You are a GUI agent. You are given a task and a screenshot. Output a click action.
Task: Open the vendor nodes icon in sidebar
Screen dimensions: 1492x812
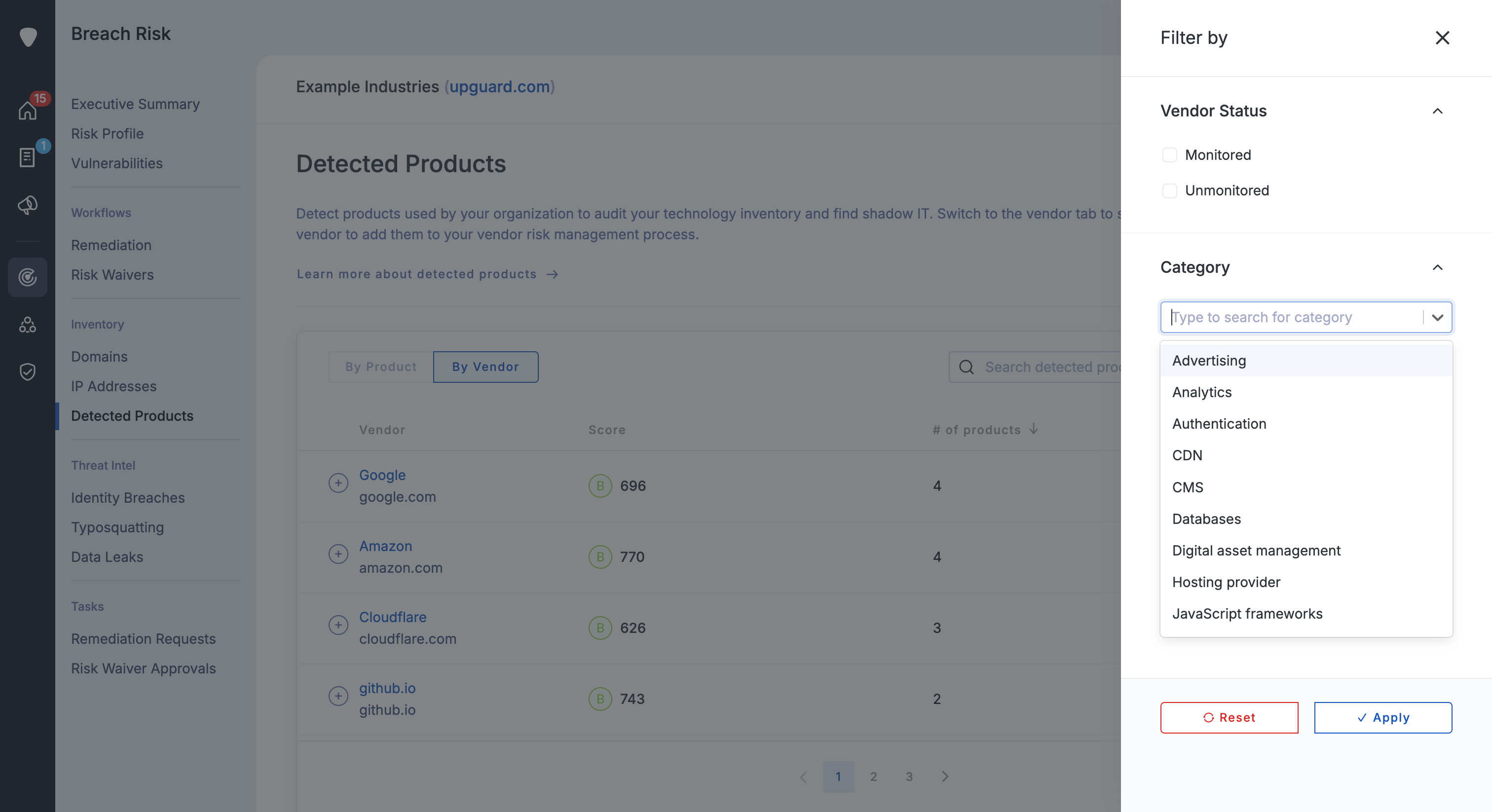pyautogui.click(x=28, y=324)
